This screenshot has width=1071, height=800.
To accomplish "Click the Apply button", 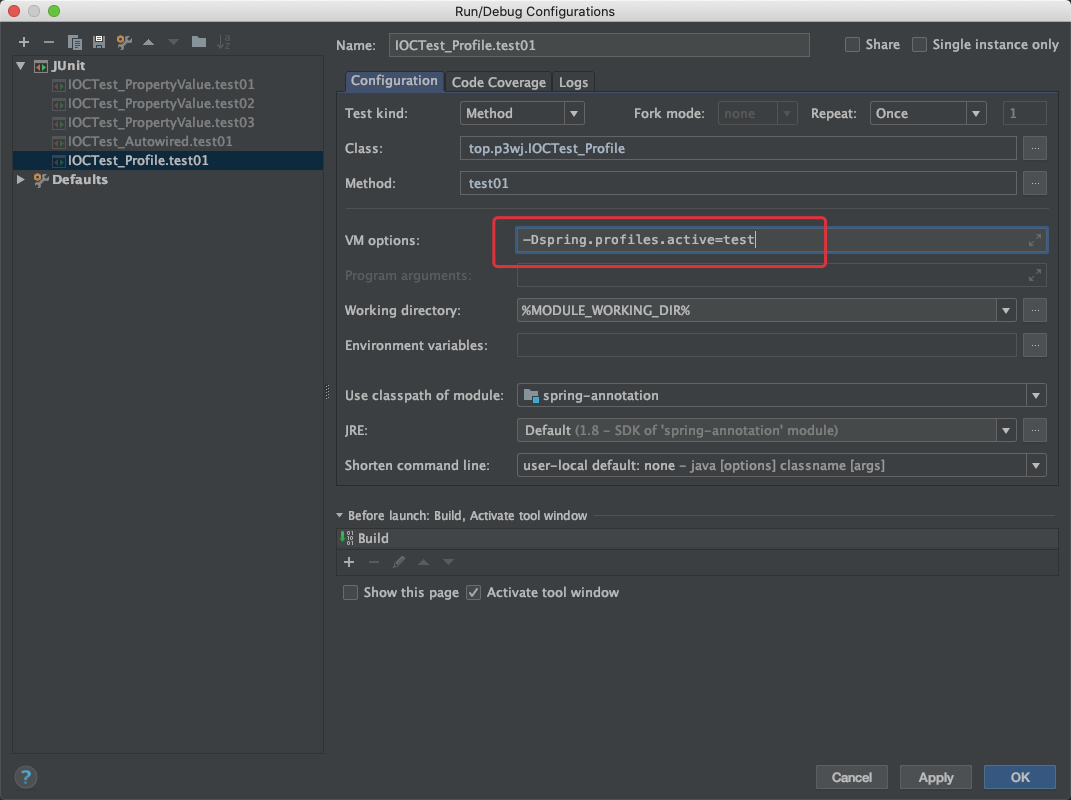I will point(936,777).
